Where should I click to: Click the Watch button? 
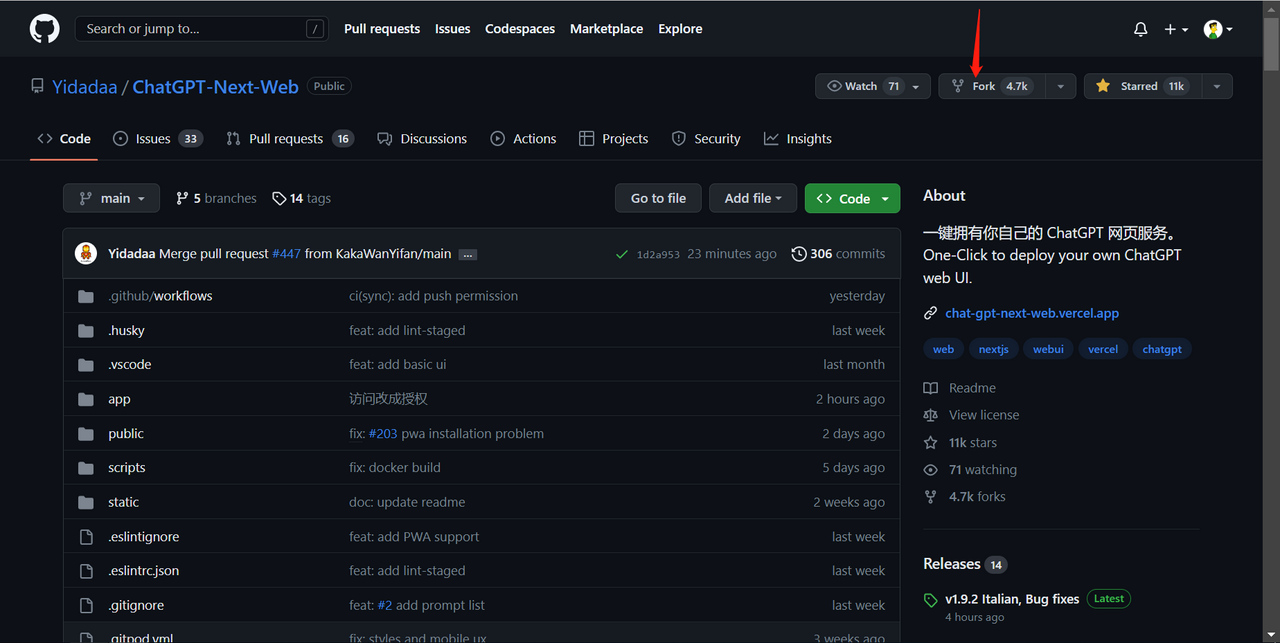click(861, 86)
